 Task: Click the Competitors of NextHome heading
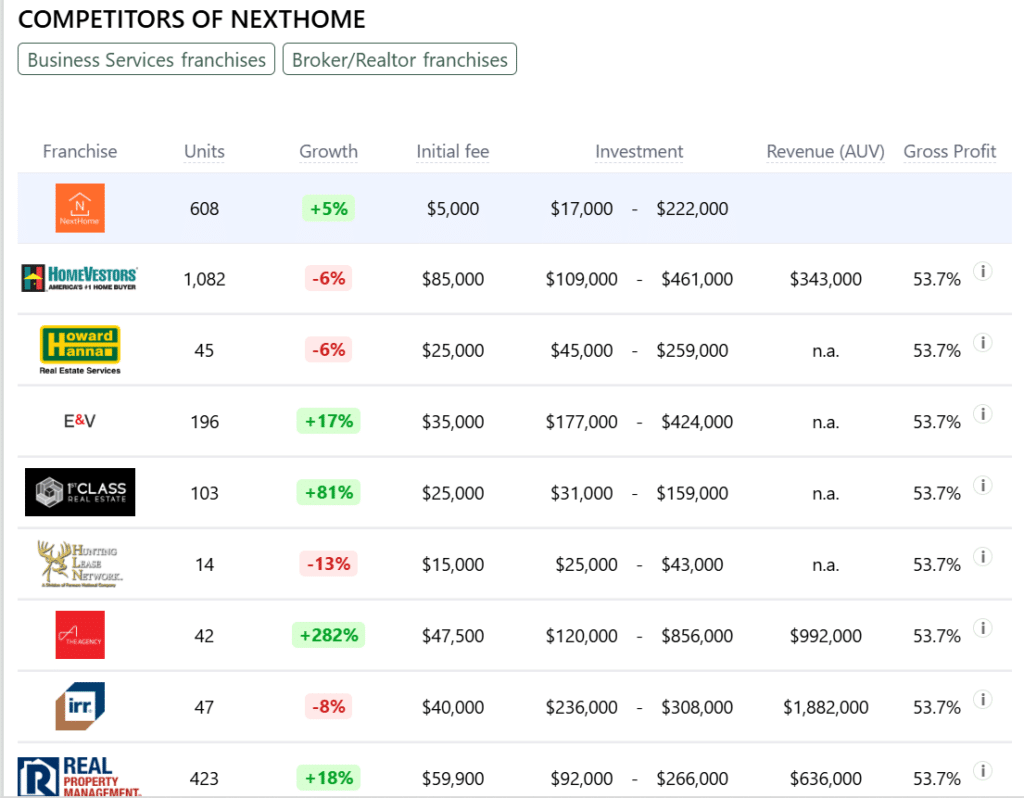click(191, 19)
